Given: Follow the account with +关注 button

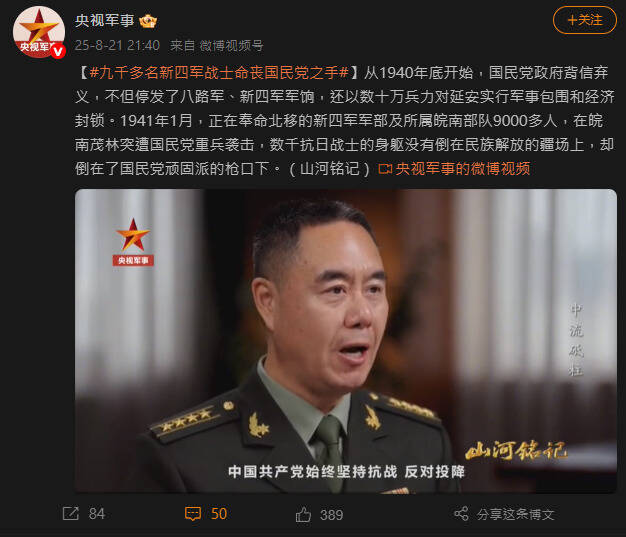Looking at the screenshot, I should pyautogui.click(x=584, y=20).
